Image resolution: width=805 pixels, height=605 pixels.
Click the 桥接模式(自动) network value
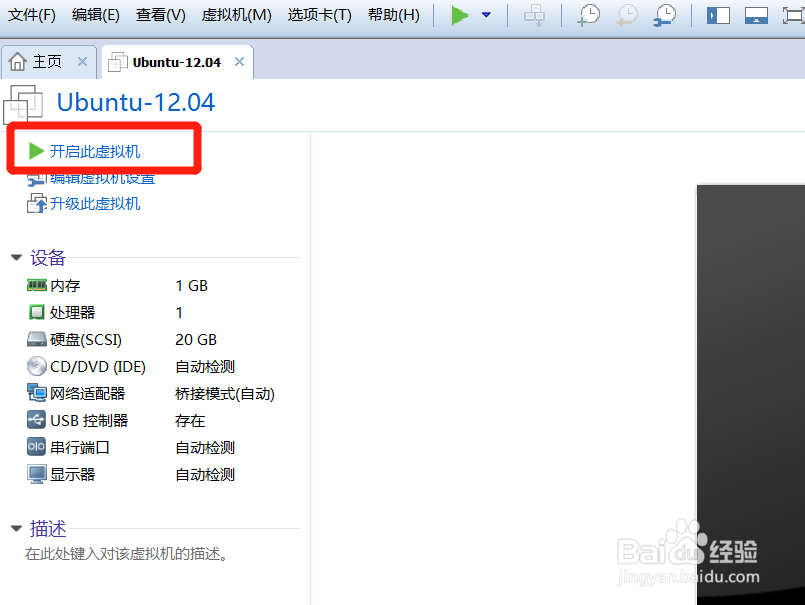point(225,393)
